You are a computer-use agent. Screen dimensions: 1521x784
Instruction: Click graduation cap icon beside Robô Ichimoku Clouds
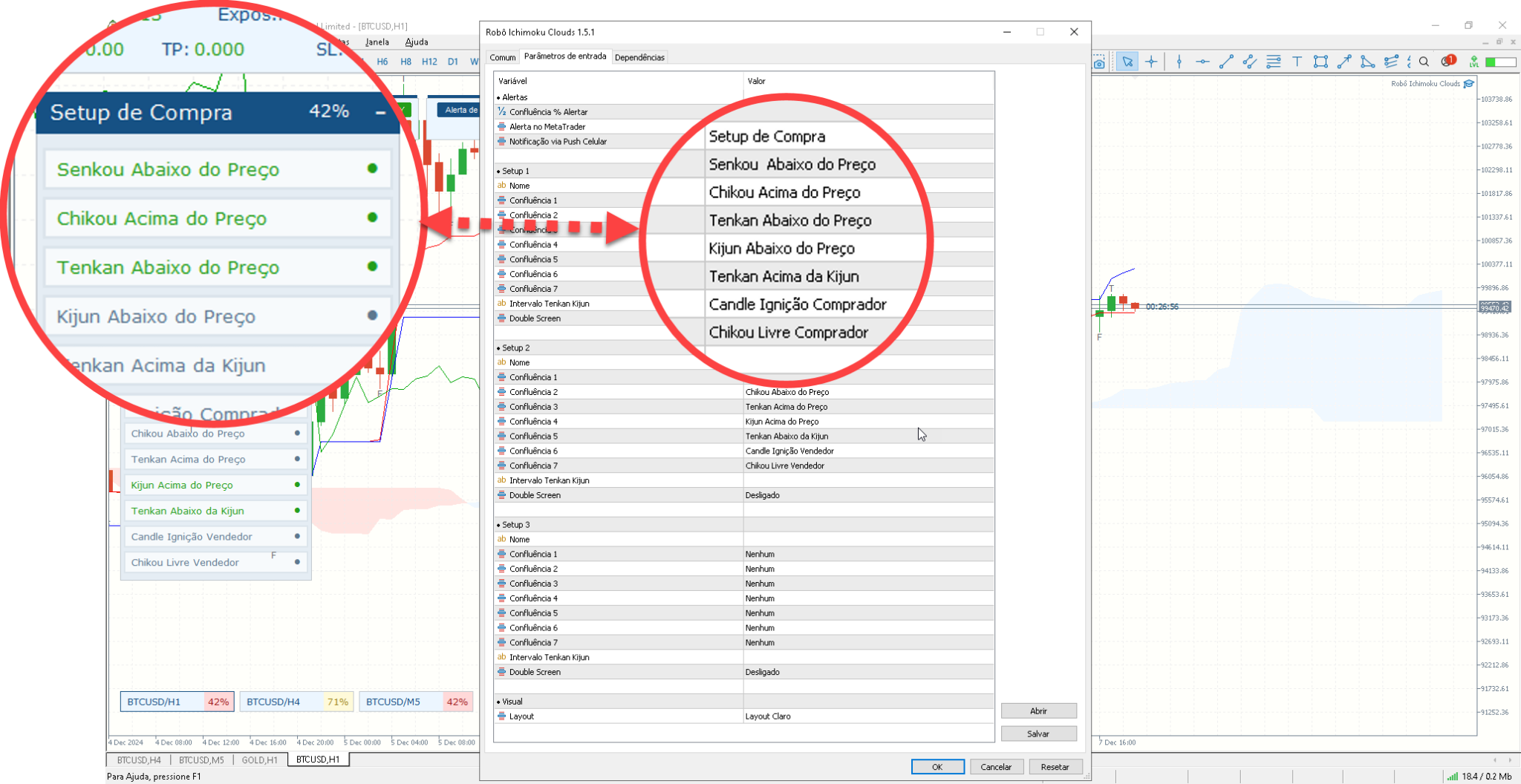pyautogui.click(x=1468, y=84)
